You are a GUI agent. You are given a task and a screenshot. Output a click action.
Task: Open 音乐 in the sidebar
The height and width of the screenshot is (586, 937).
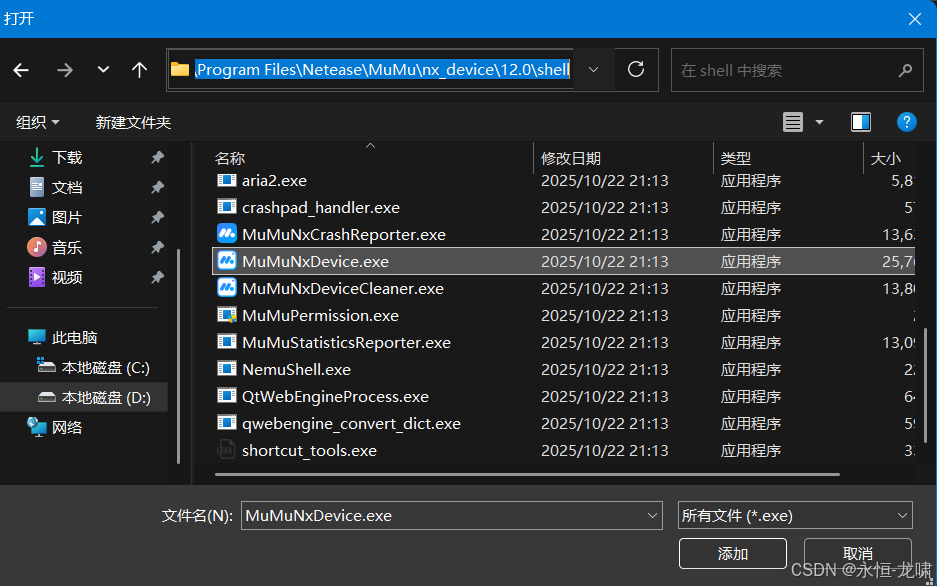(x=66, y=247)
